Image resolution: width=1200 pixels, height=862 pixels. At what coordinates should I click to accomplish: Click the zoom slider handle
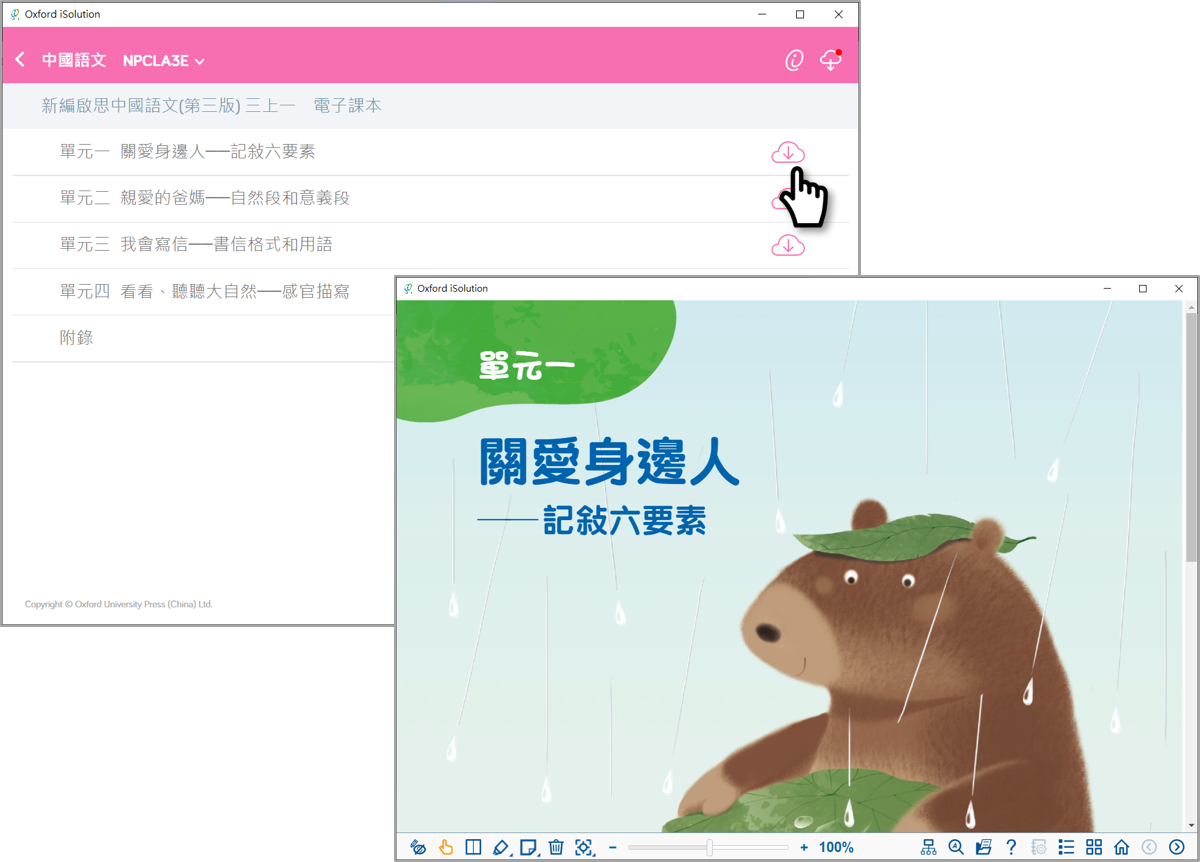[x=709, y=847]
